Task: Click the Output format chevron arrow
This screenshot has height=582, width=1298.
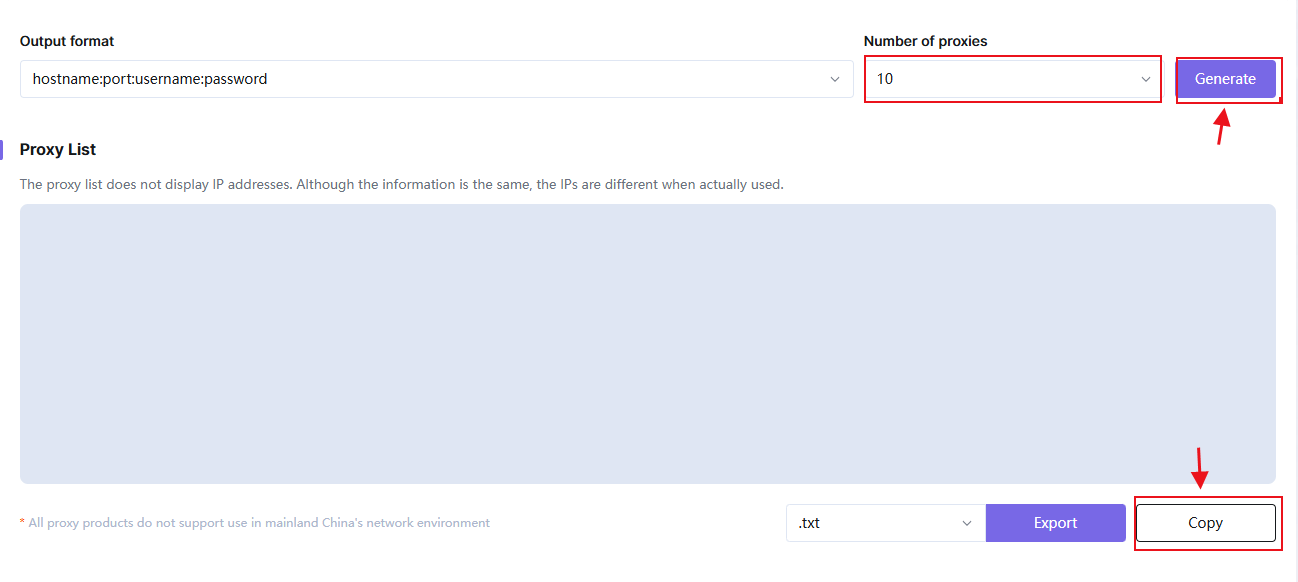Action: 835,79
